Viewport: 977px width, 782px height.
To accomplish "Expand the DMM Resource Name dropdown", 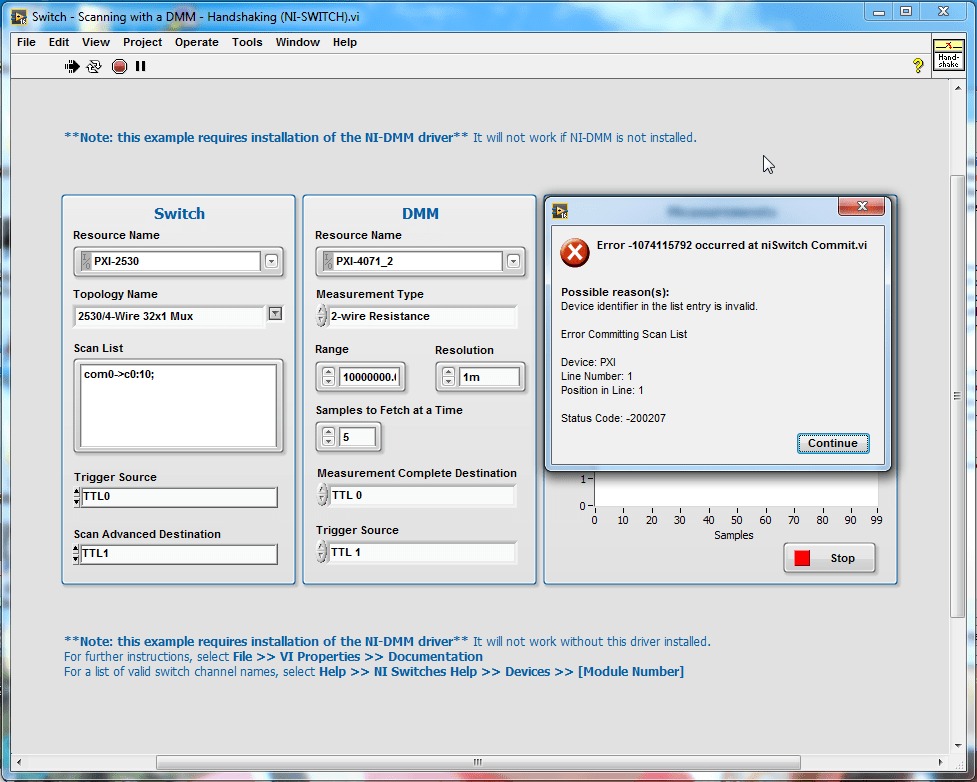I will coord(513,261).
